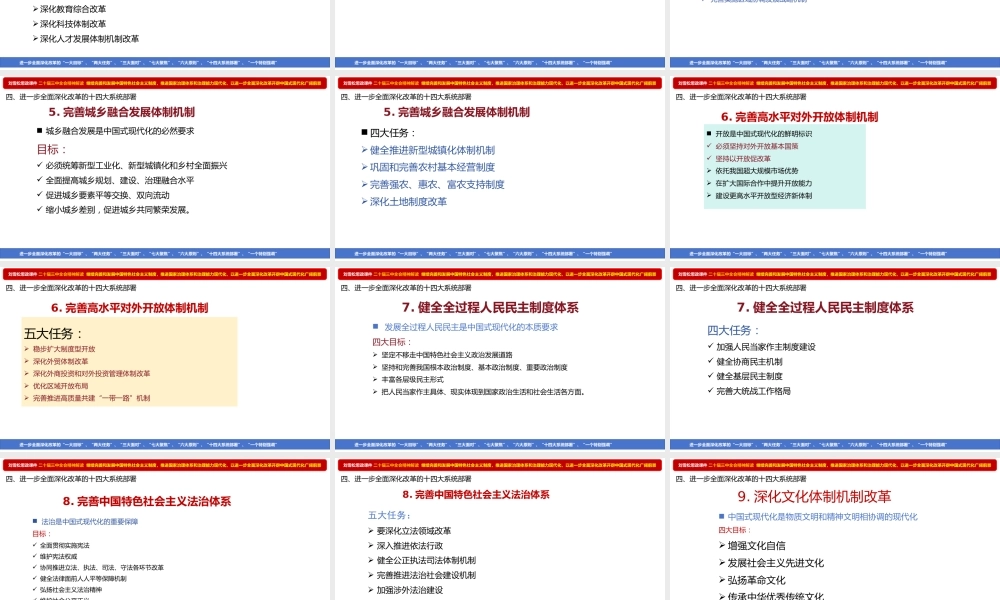
Task: Click blue line 发展全过程人民民主是中国式现代化的本质要求
Action: [x=471, y=327]
